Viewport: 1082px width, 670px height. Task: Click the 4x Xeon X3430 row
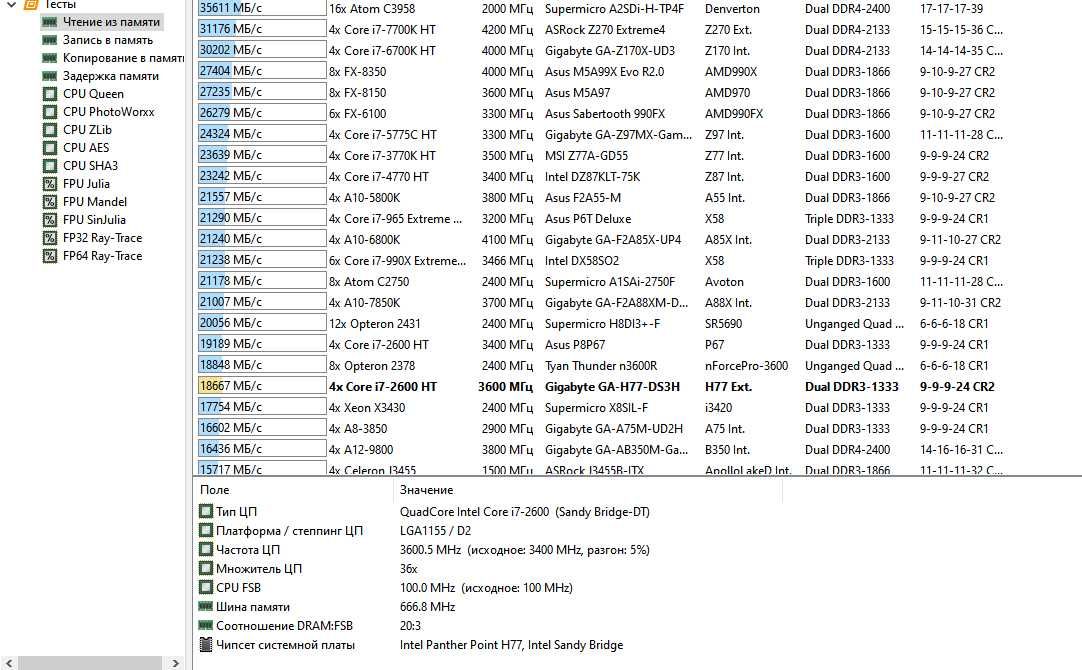pyautogui.click(x=600, y=408)
